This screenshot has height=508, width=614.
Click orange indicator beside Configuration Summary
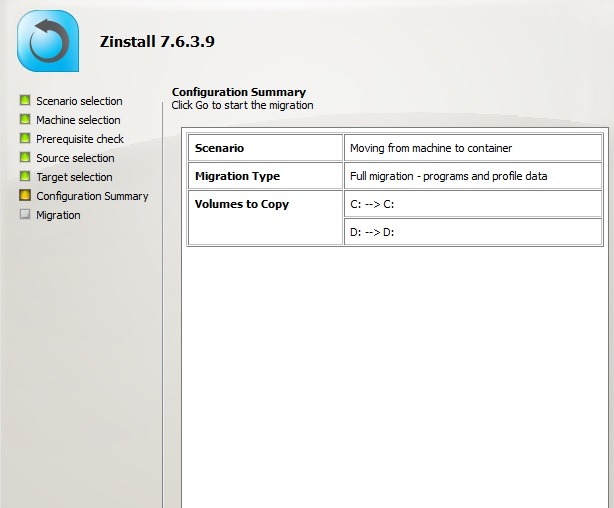[x=25, y=195]
